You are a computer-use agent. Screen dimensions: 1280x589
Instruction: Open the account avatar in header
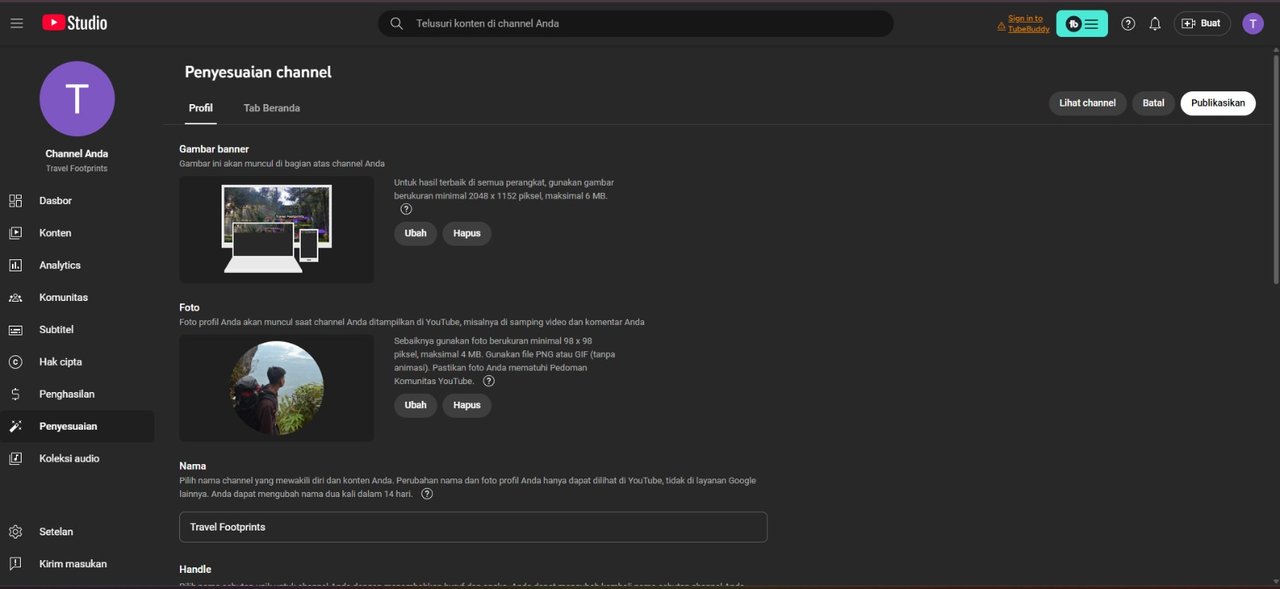1253,23
